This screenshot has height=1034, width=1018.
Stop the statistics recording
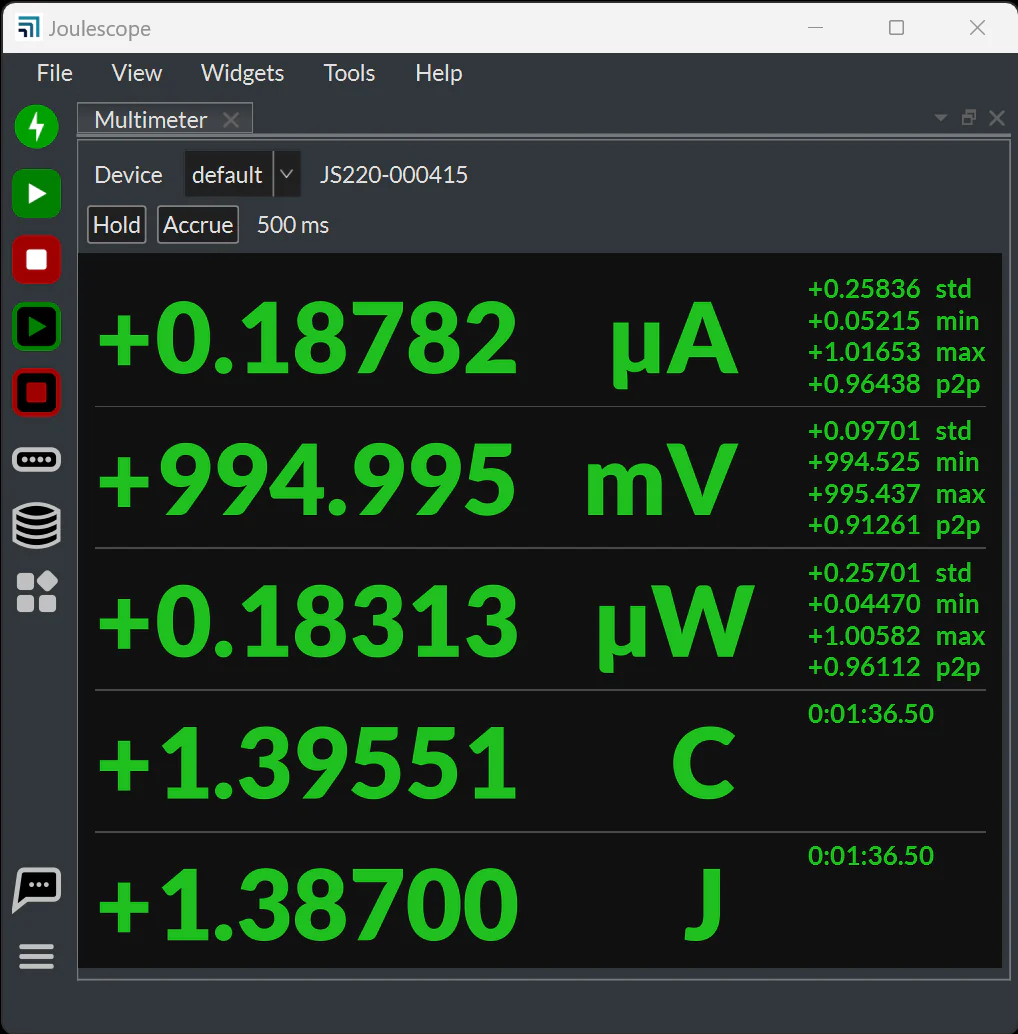point(36,393)
